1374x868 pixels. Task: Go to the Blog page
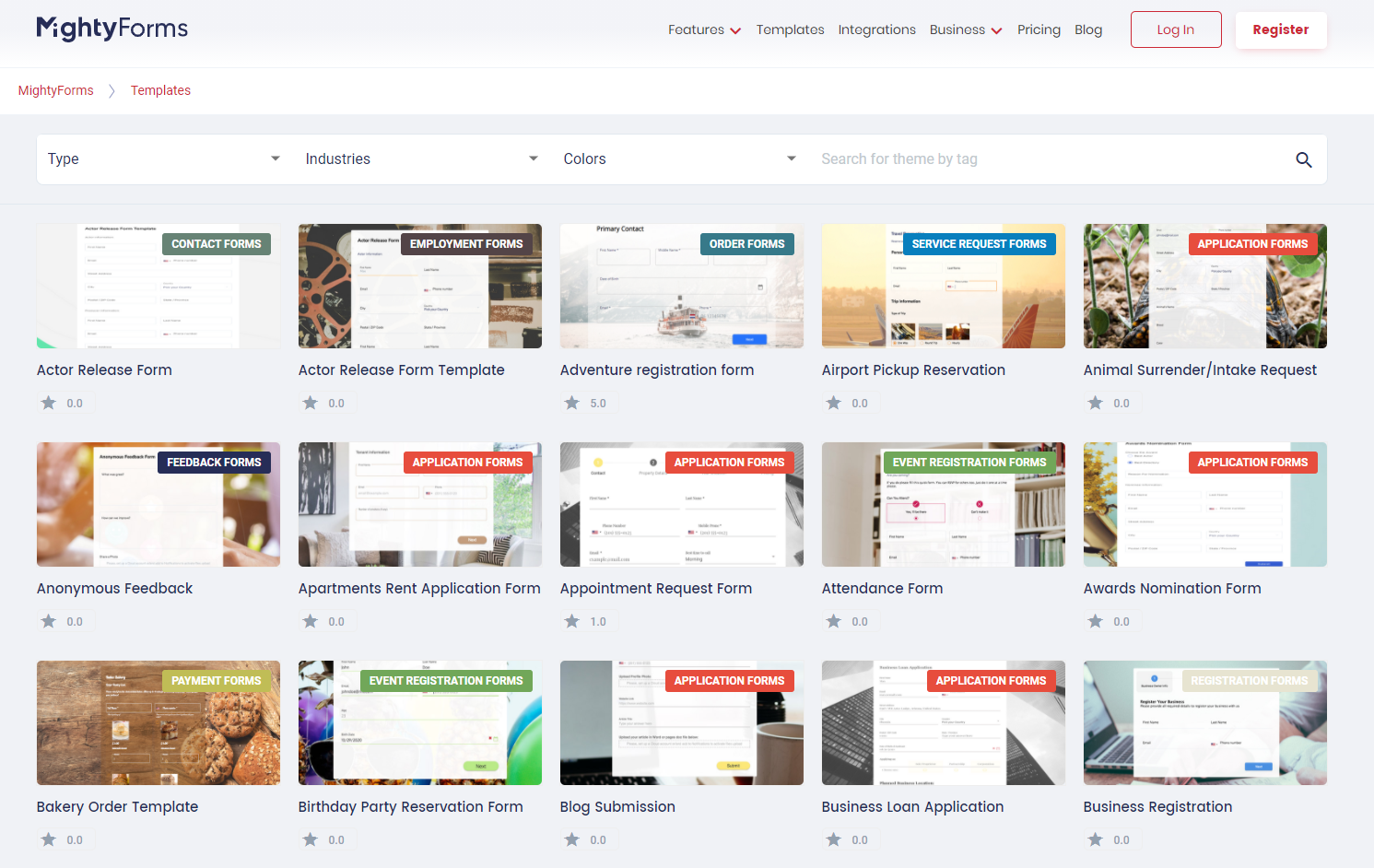1088,29
